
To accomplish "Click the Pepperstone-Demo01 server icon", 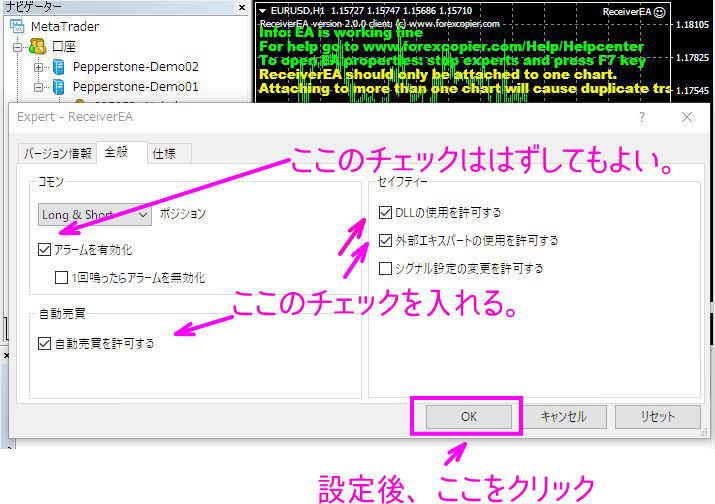I will (x=58, y=87).
